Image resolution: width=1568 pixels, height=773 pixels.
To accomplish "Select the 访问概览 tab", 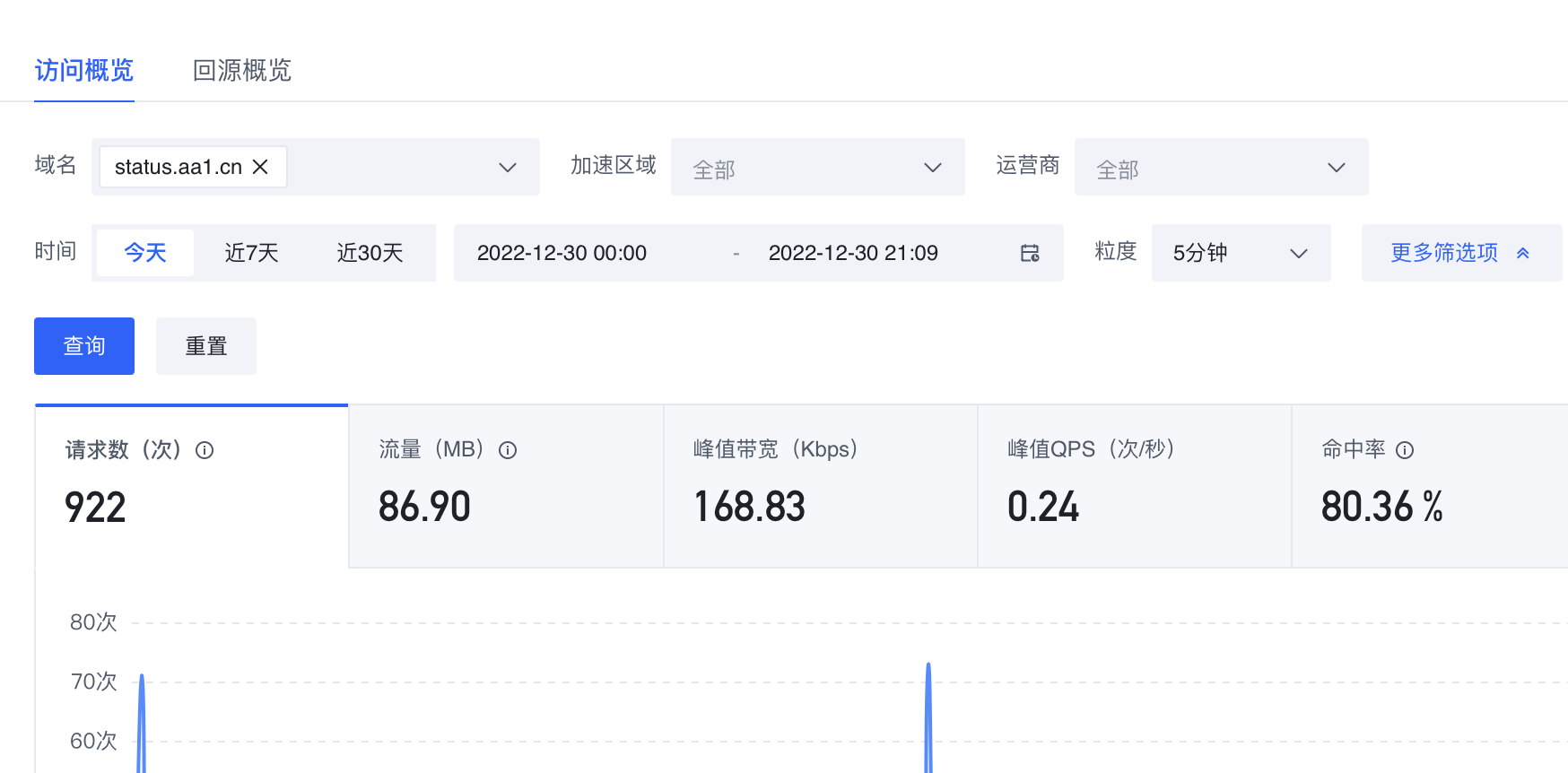I will [83, 70].
